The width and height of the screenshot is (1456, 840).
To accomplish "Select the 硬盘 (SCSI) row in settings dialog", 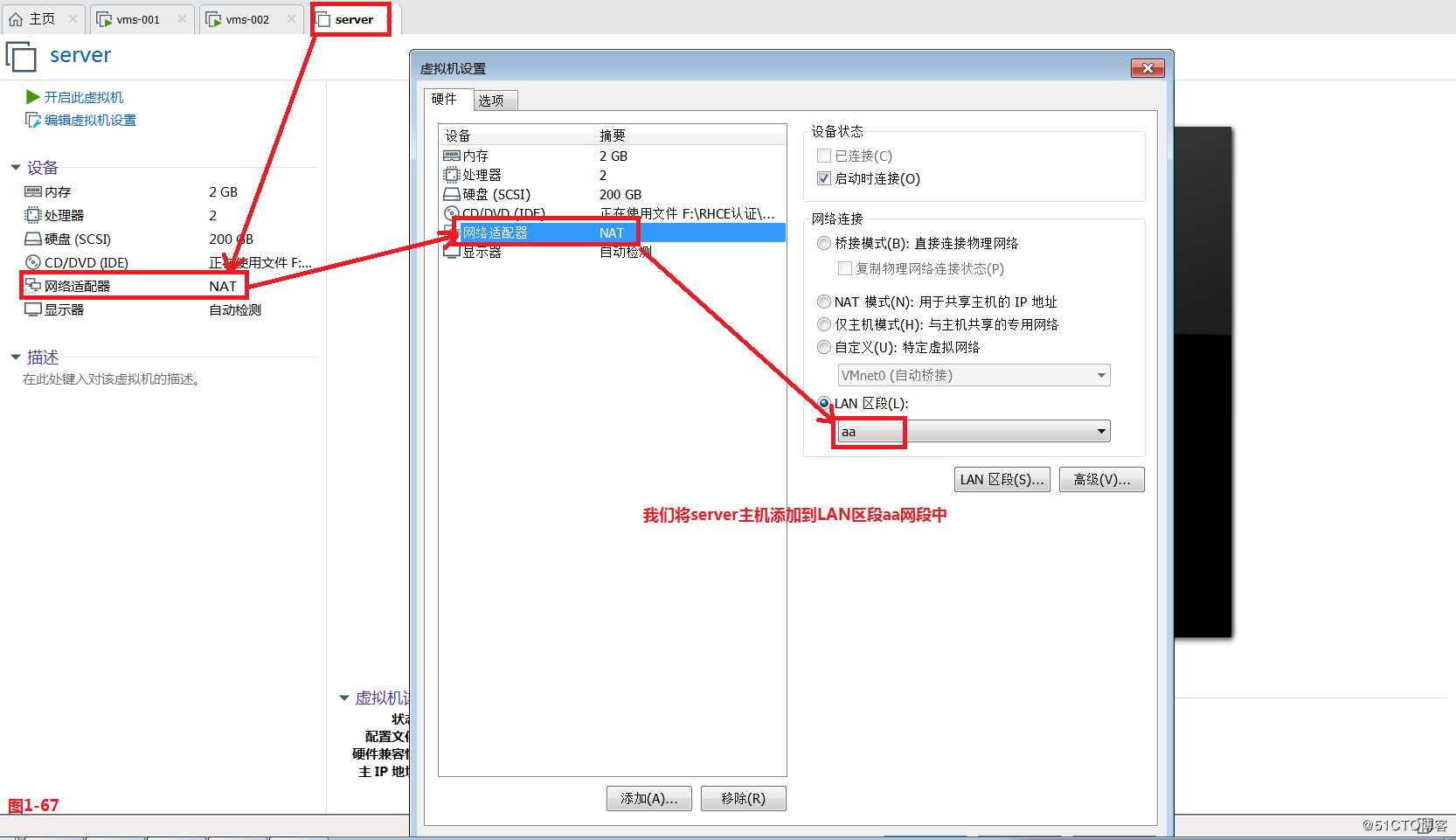I will tap(612, 194).
